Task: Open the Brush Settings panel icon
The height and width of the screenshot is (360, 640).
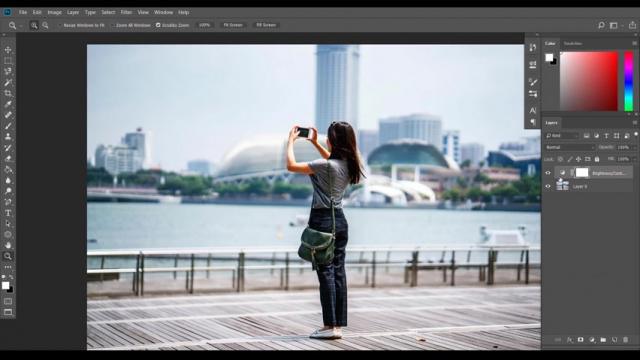Action: 533,94
